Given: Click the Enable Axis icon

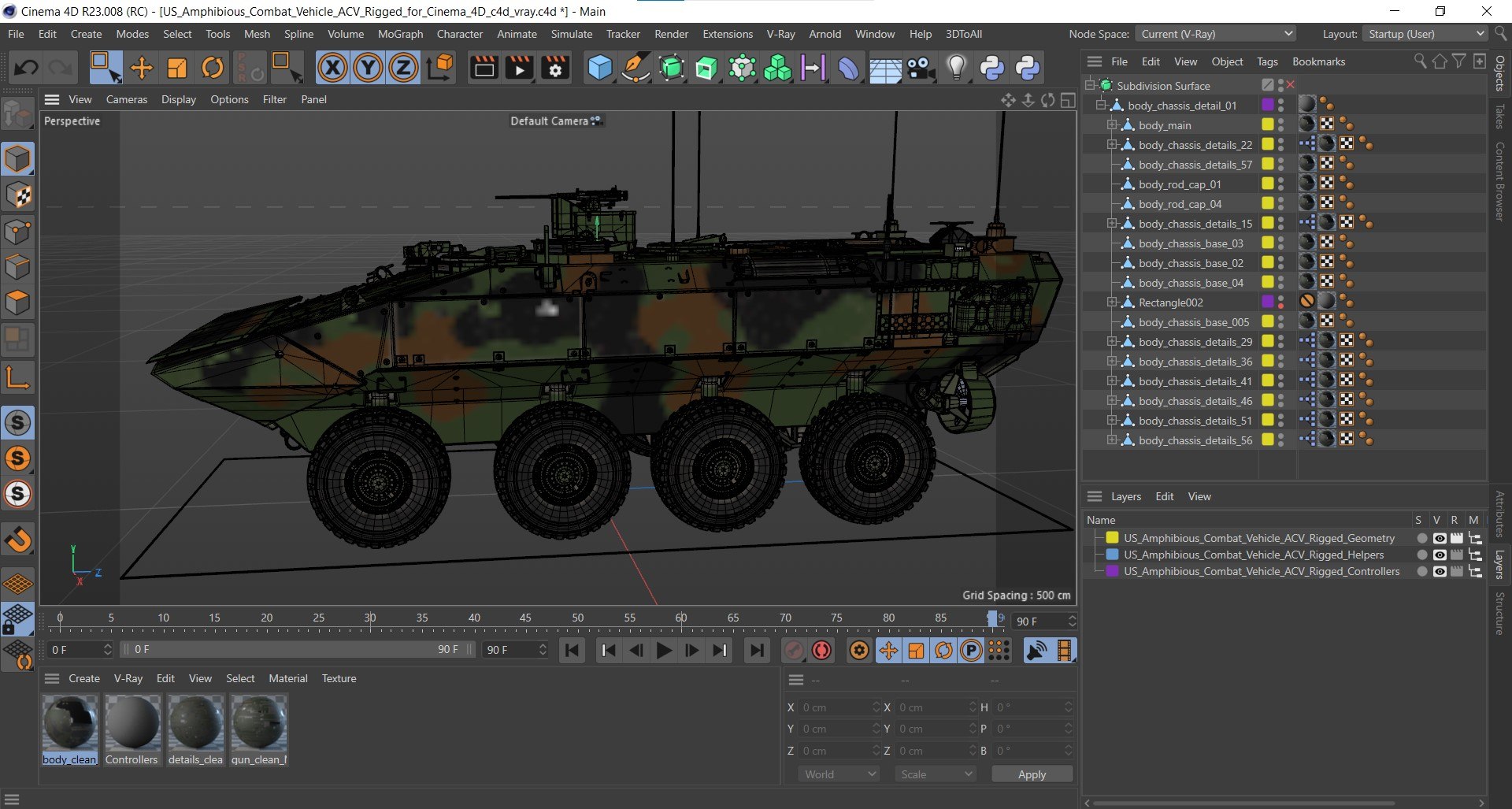Looking at the screenshot, I should point(17,378).
